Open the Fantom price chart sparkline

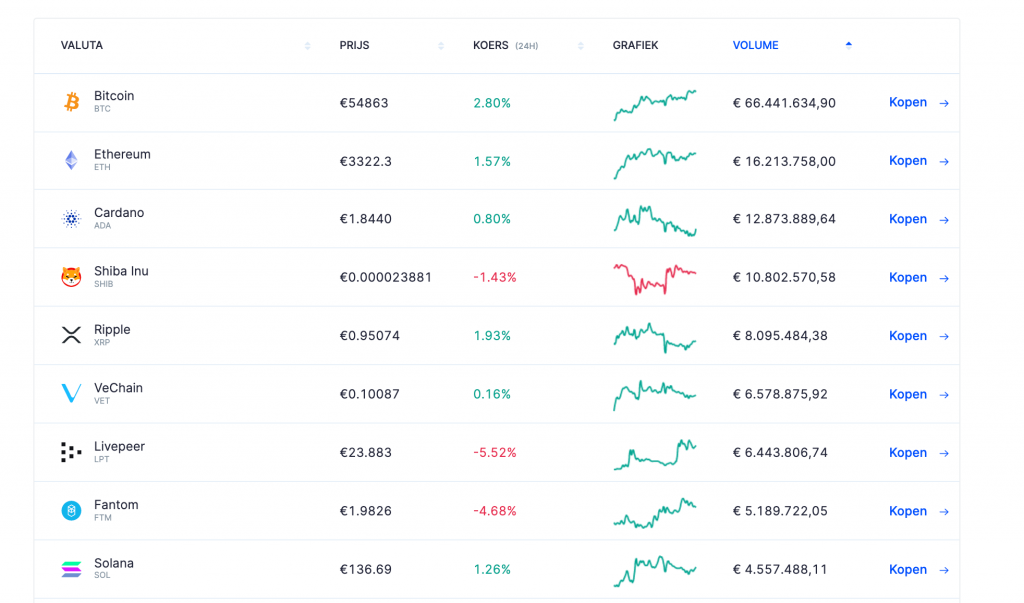coord(655,513)
